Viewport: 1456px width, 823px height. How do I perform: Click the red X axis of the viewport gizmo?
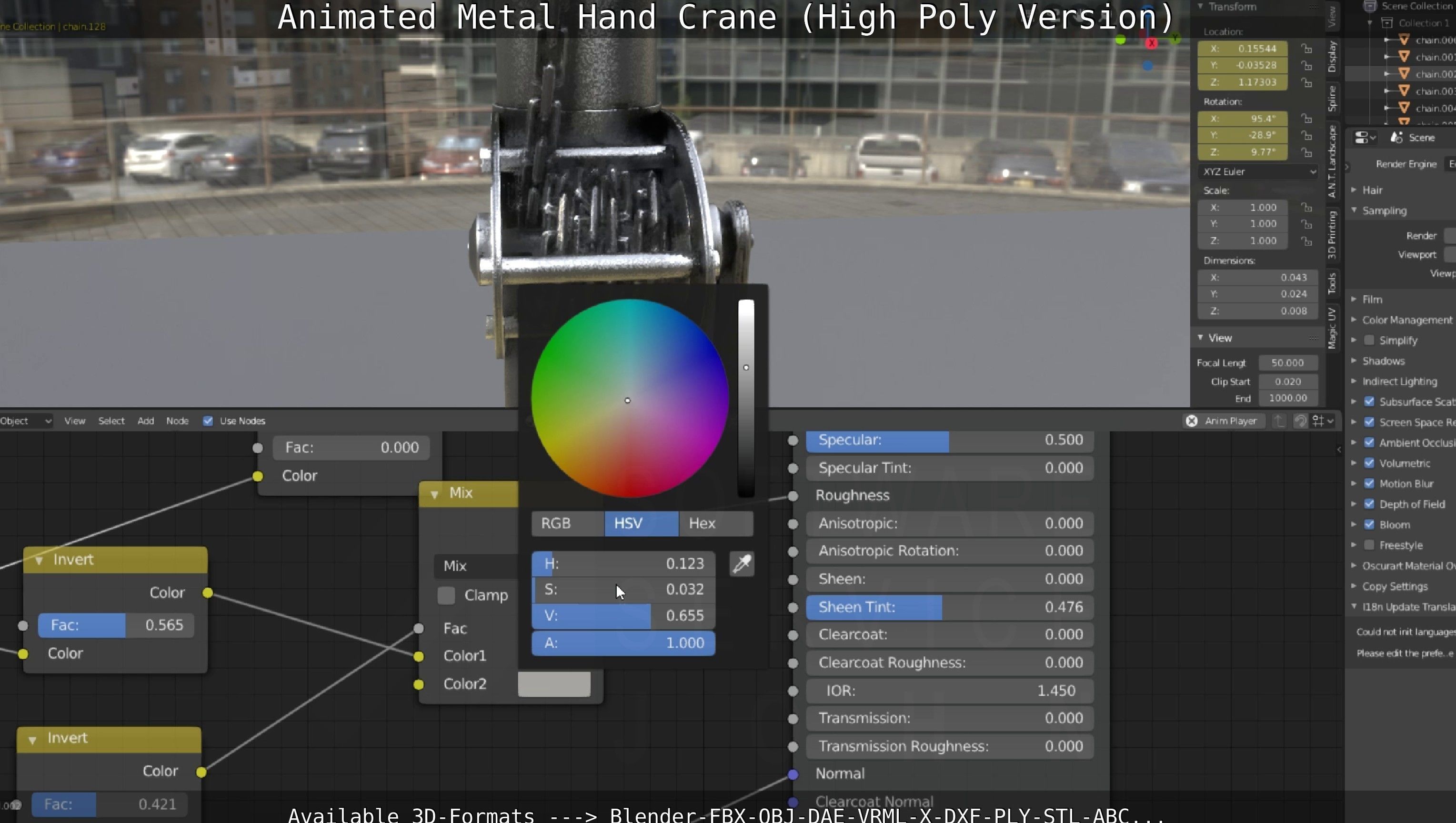[x=1151, y=43]
